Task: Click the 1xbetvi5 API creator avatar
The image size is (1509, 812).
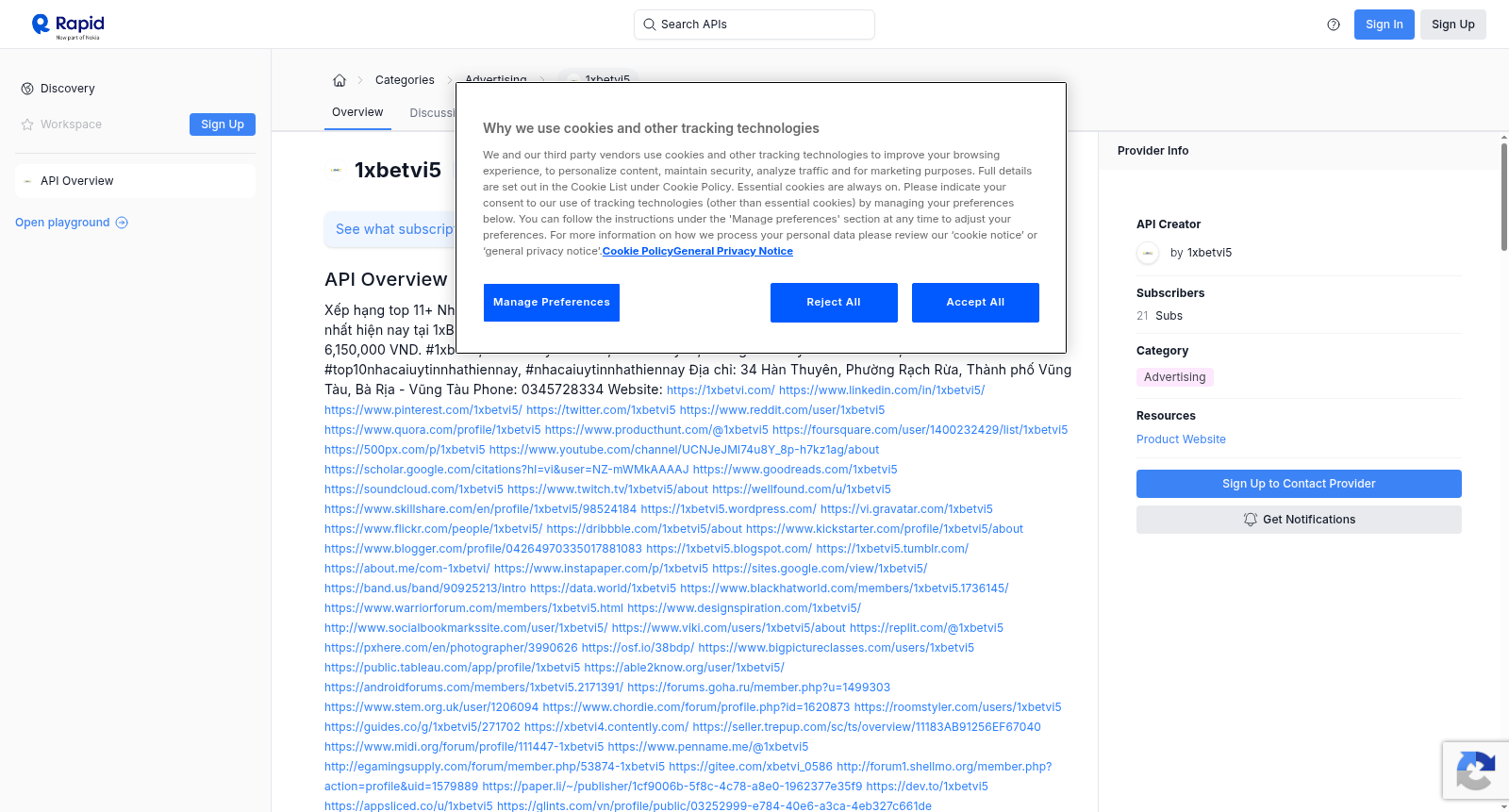Action: (1148, 253)
